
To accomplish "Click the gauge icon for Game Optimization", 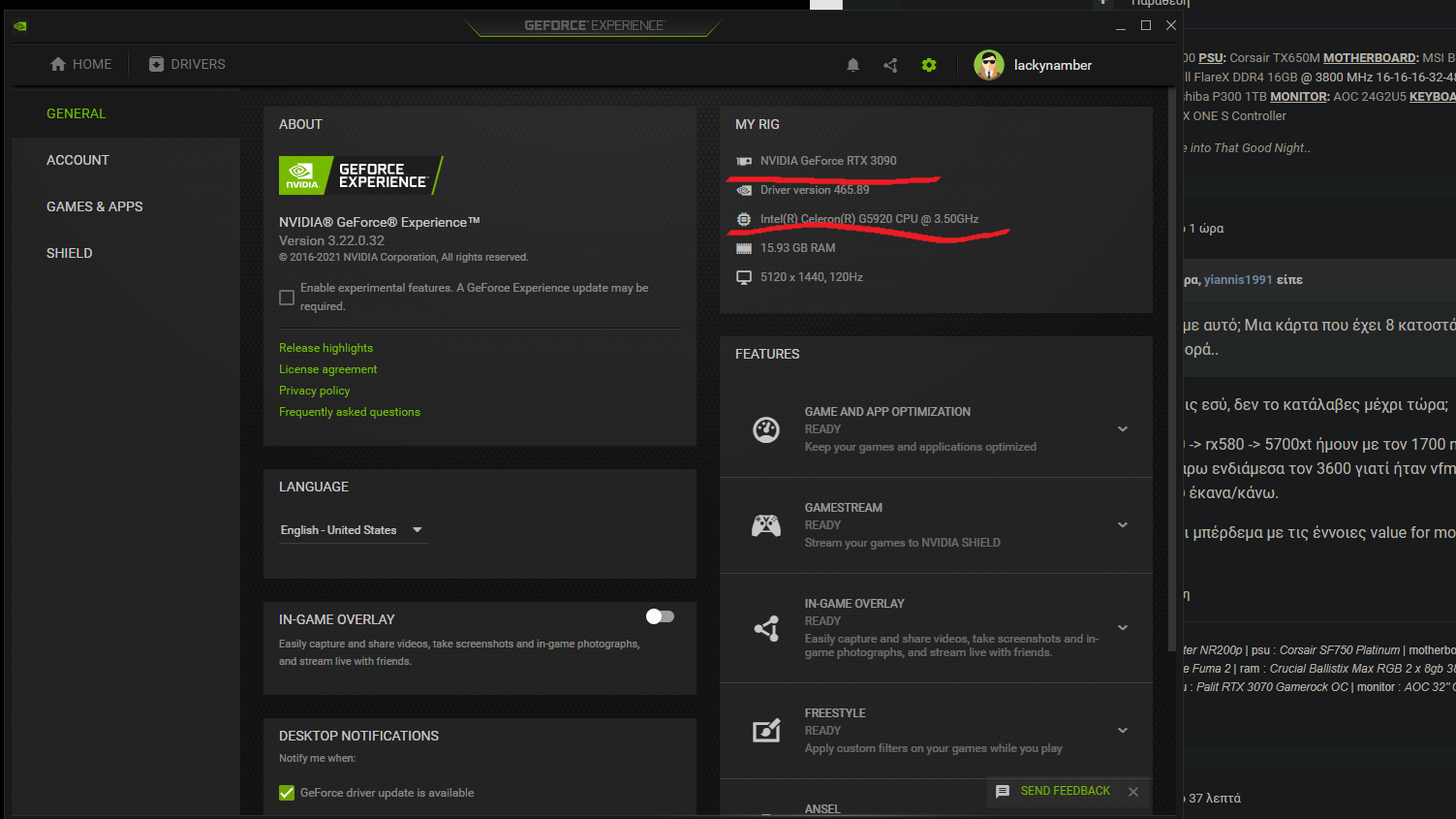I will pos(766,429).
